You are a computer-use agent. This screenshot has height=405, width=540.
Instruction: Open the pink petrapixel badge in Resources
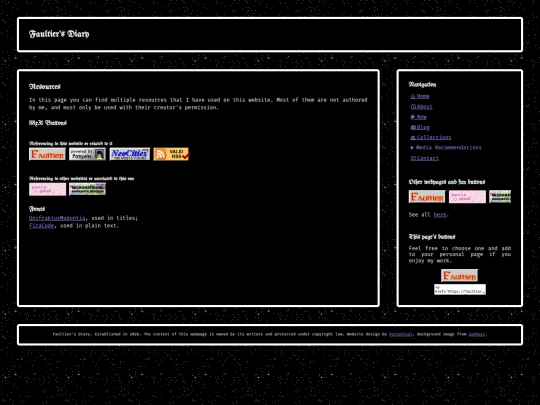click(48, 189)
